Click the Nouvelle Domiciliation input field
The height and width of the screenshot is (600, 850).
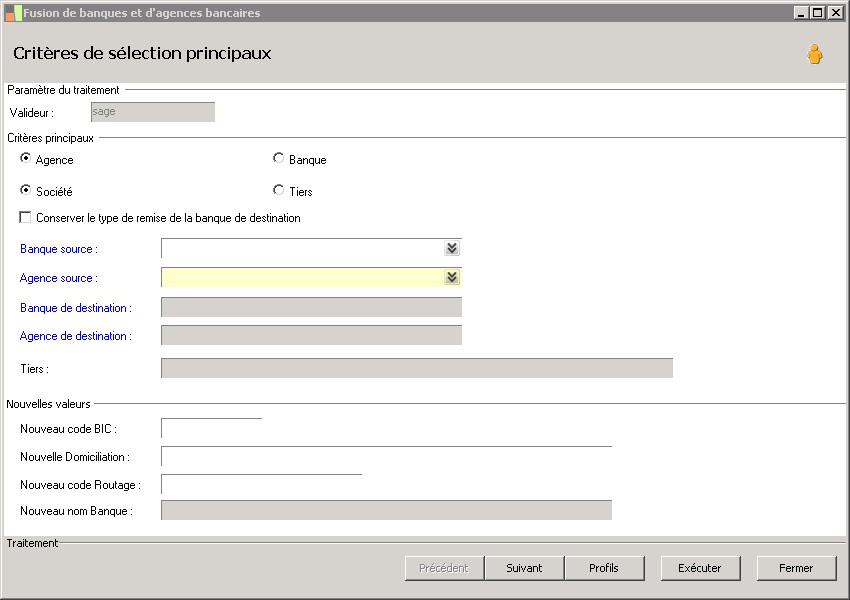(386, 457)
